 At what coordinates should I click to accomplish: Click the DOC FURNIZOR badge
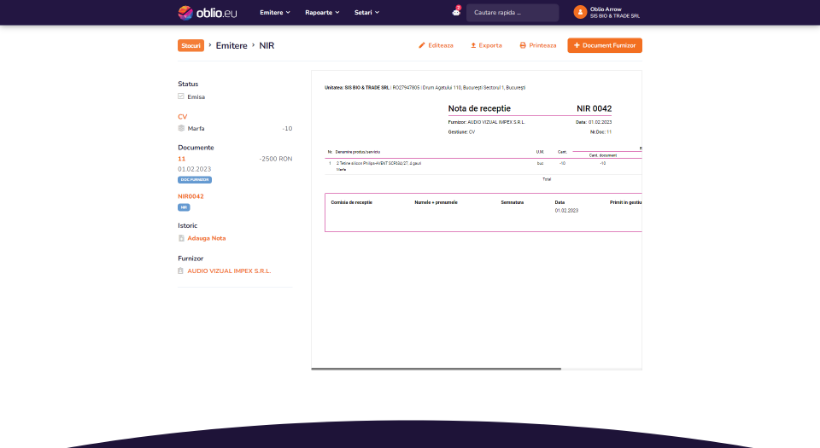(x=195, y=180)
